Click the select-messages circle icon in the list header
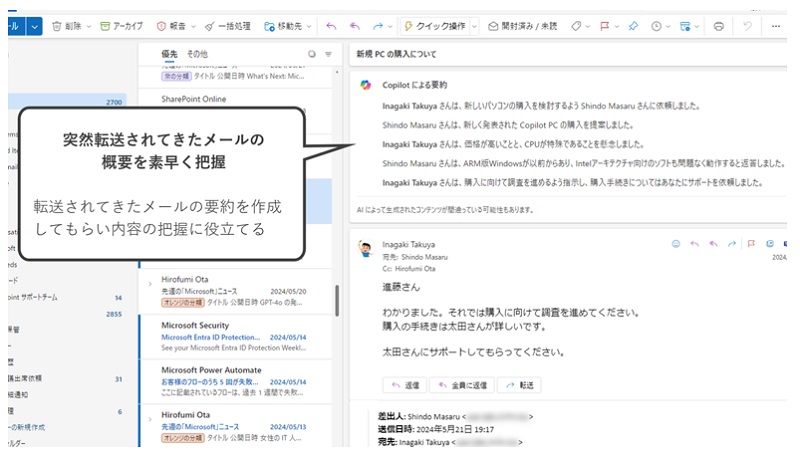This screenshot has width=800, height=460. [312, 54]
